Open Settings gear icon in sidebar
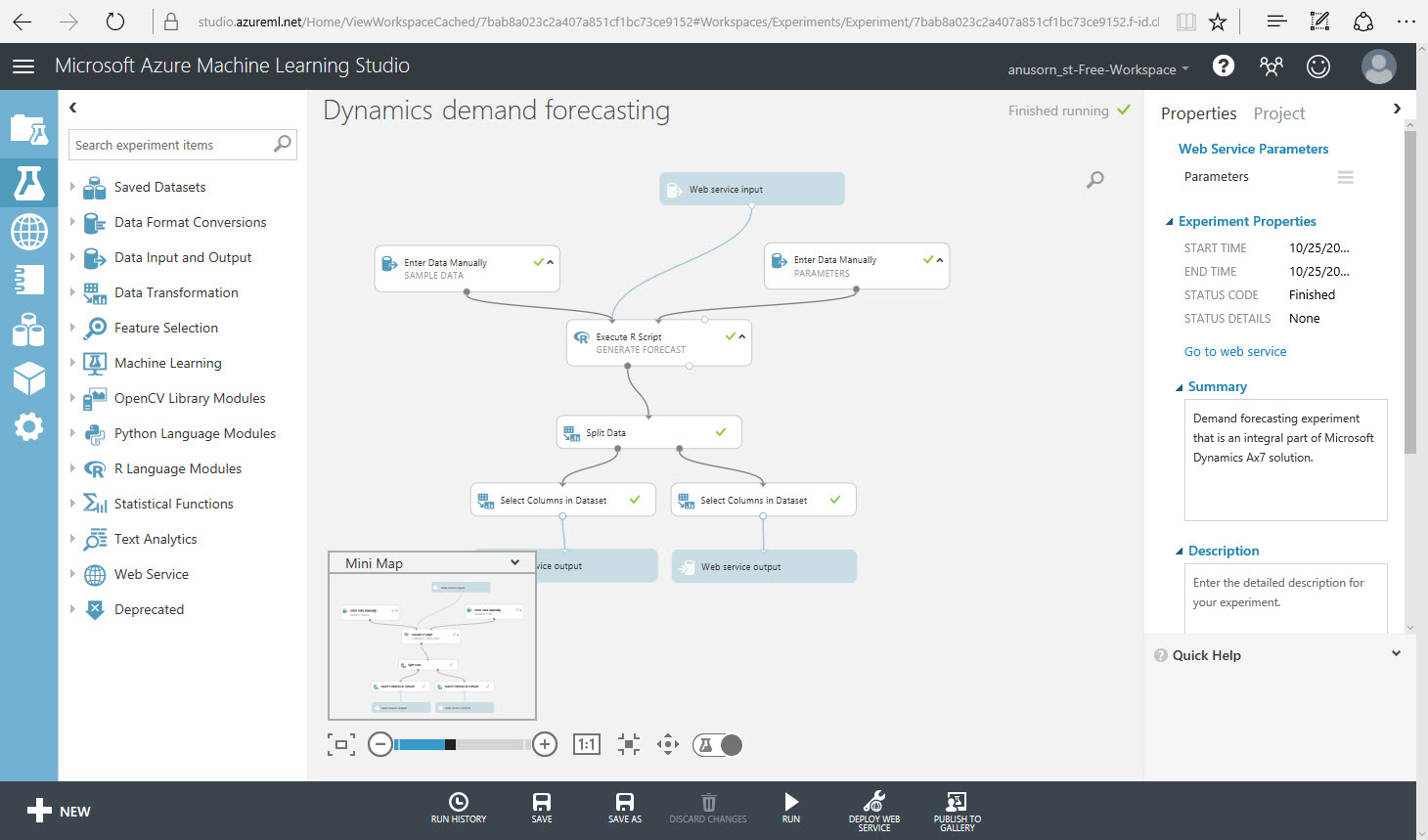Viewport: 1428px width, 840px height. click(28, 426)
